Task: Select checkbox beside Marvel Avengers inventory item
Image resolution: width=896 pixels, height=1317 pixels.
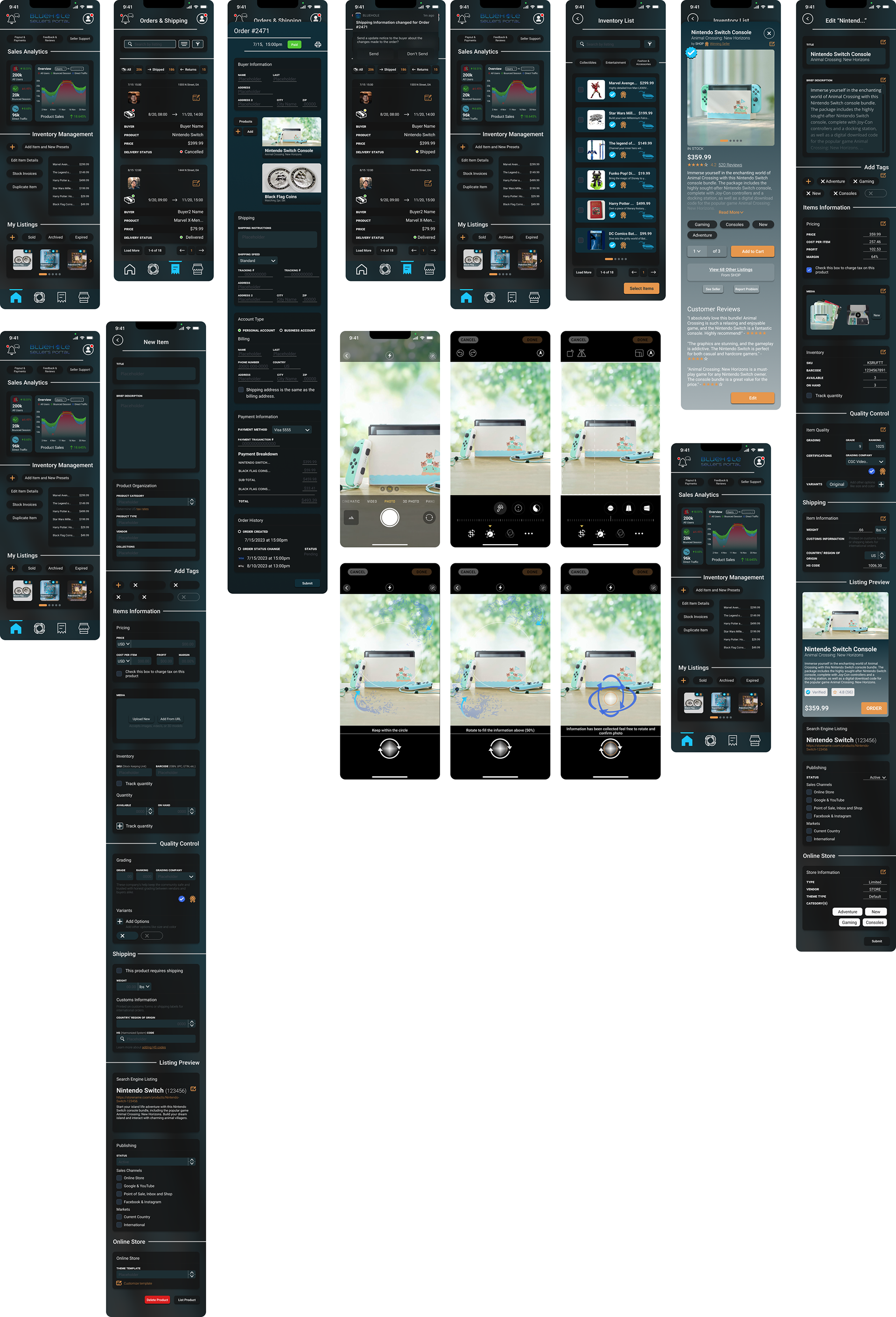Action: pos(581,90)
